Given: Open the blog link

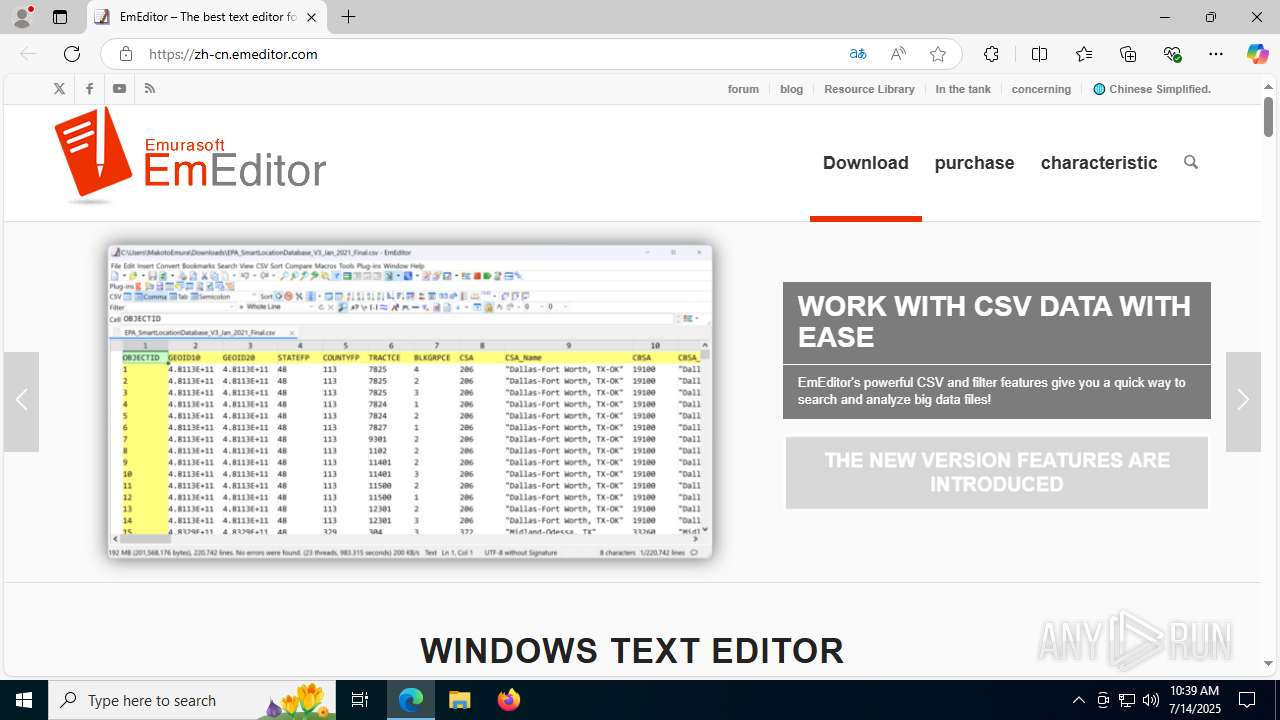Looking at the screenshot, I should tap(791, 89).
